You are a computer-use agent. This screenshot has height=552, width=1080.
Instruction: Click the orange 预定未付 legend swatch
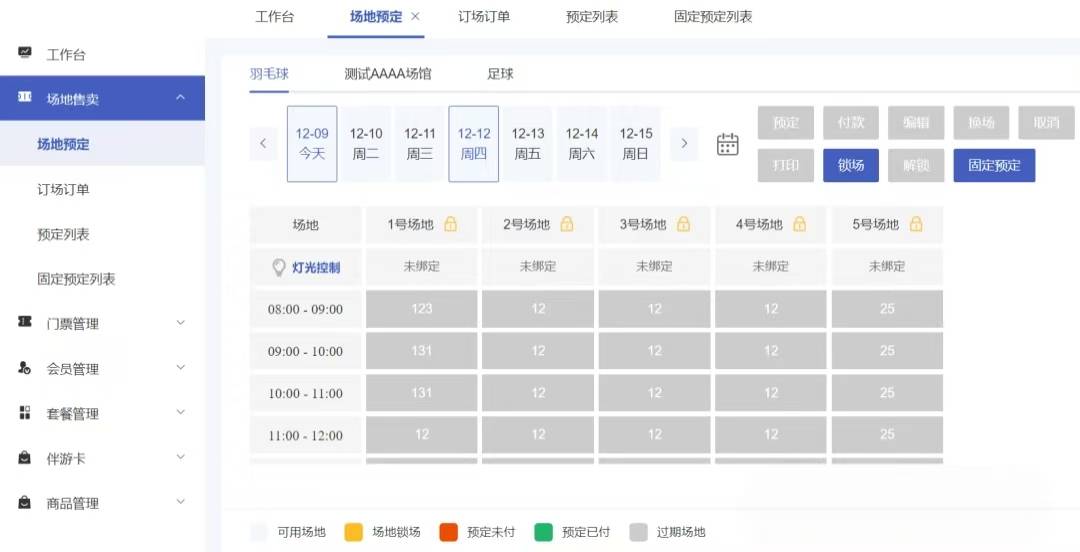tap(448, 532)
